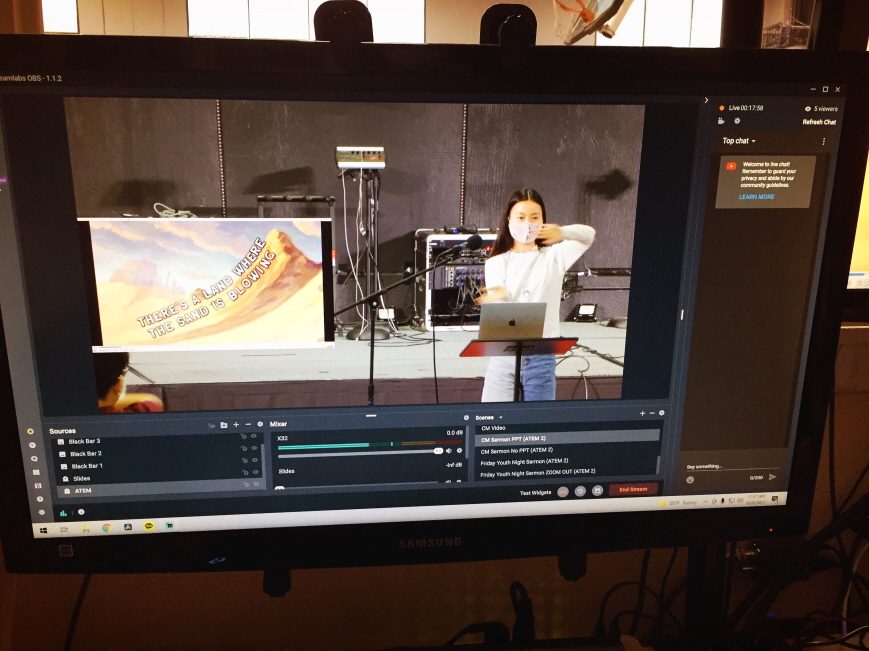Add a new scene with the plus icon

click(642, 413)
